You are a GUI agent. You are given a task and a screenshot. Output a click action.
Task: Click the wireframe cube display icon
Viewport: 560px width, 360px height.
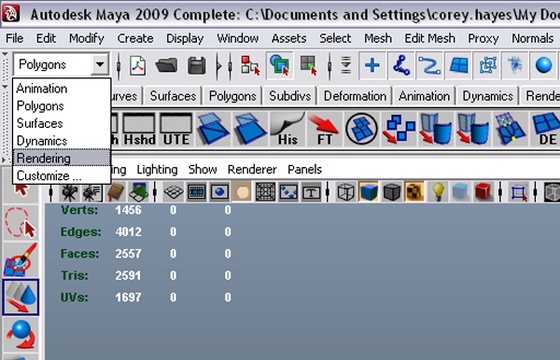point(346,192)
